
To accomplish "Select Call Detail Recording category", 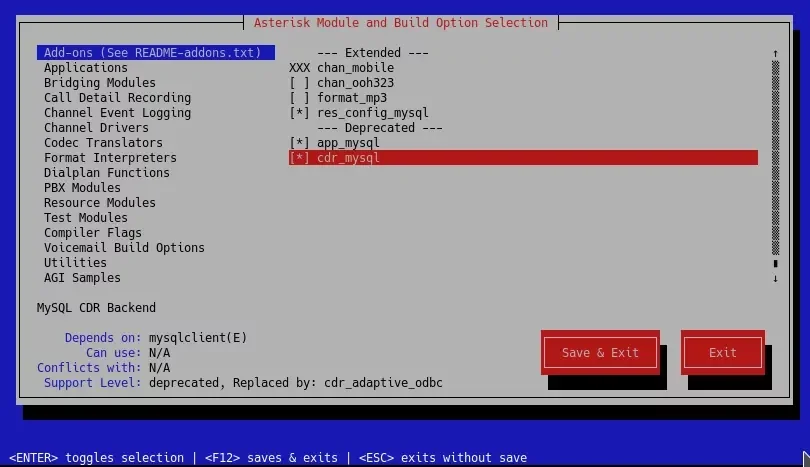I will (117, 98).
